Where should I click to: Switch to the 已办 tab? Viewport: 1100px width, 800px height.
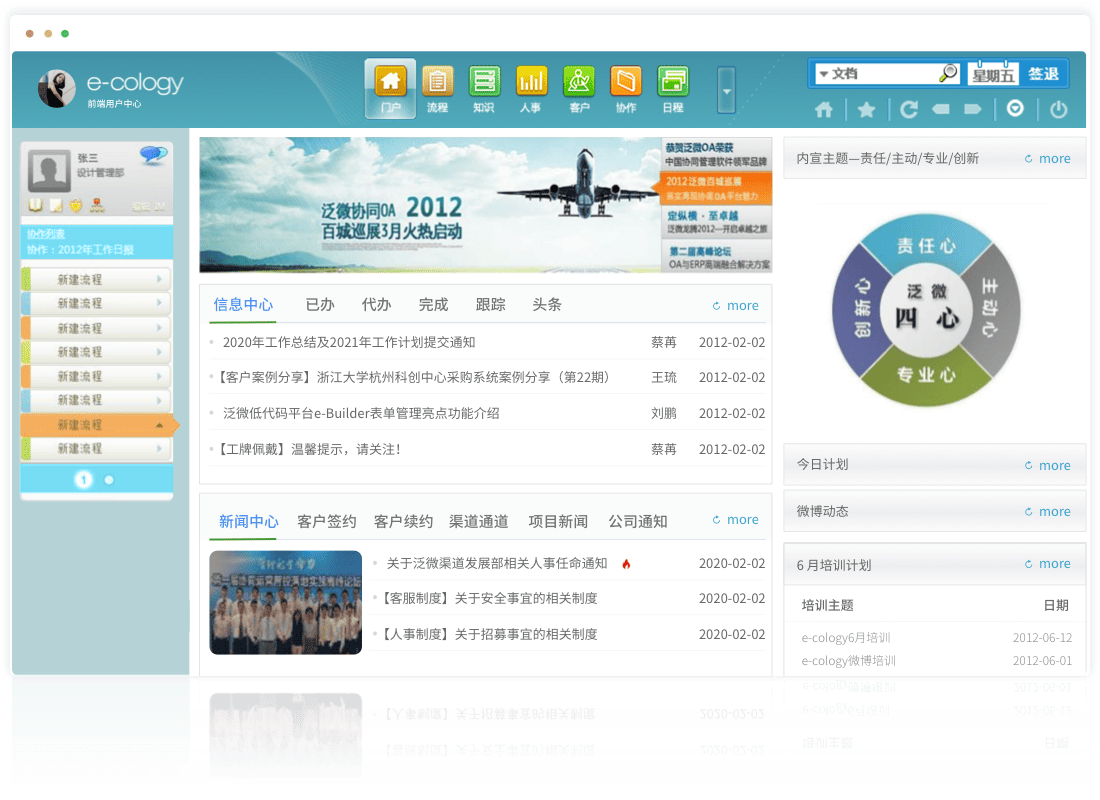pos(320,305)
